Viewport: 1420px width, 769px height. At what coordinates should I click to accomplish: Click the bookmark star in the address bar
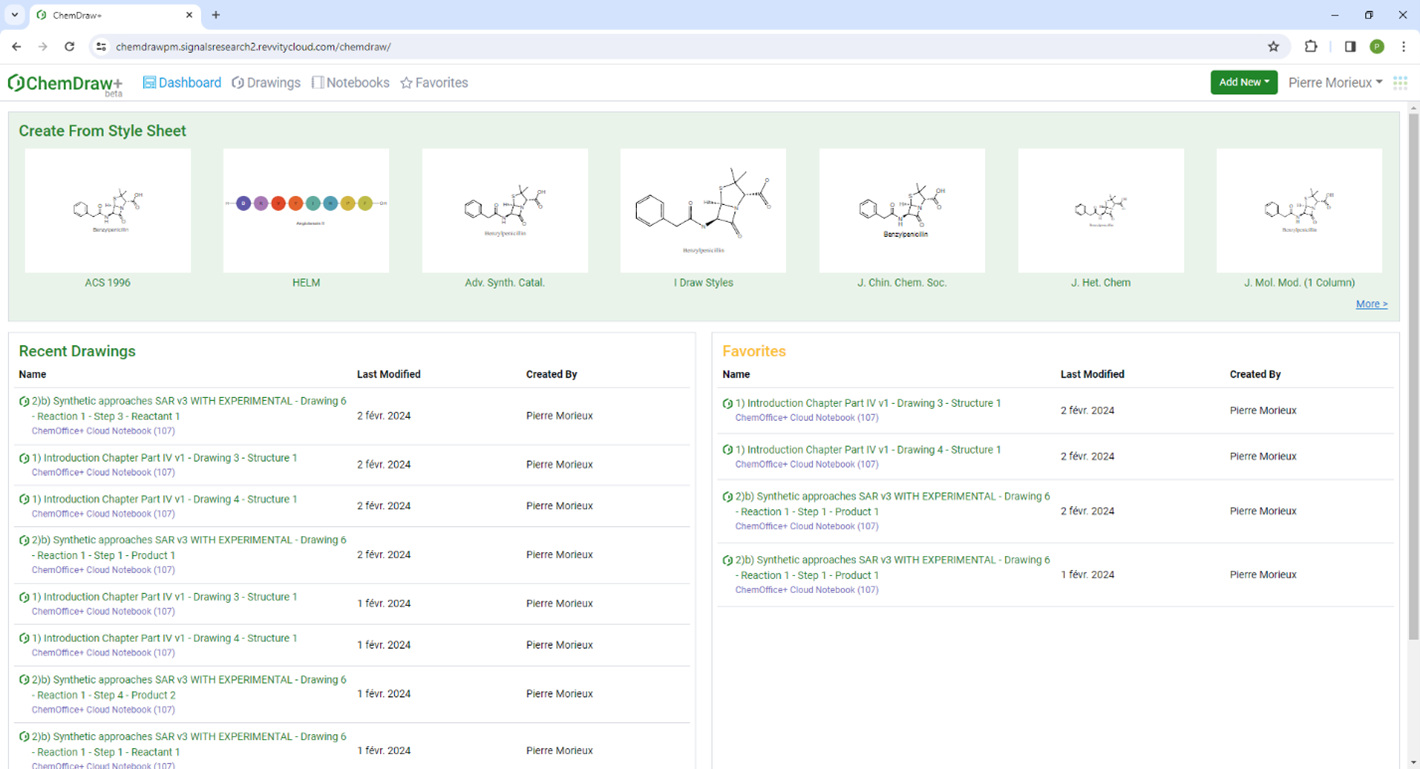[1274, 46]
